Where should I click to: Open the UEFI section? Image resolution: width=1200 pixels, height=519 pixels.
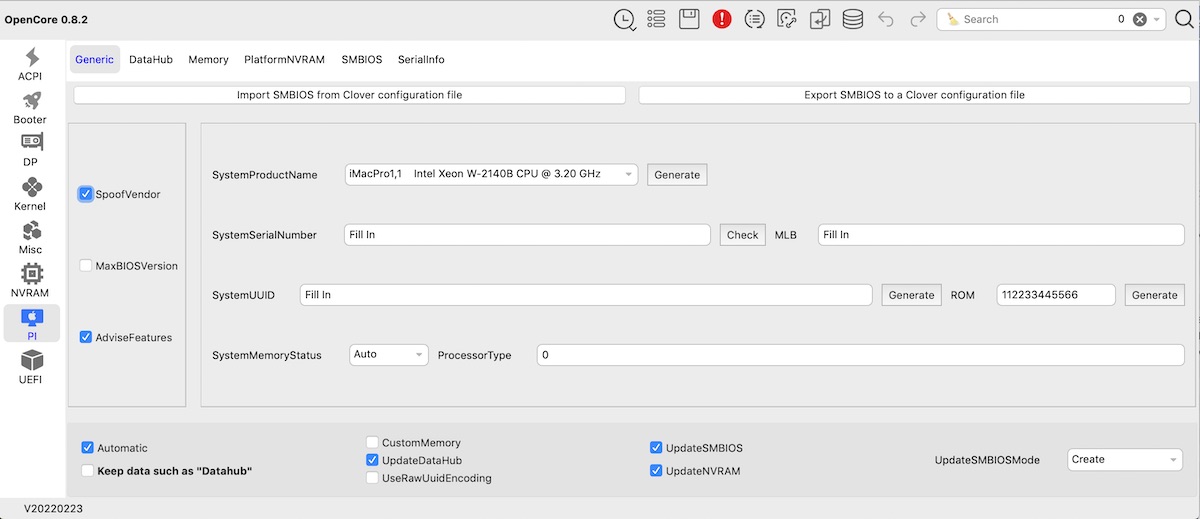(x=32, y=366)
